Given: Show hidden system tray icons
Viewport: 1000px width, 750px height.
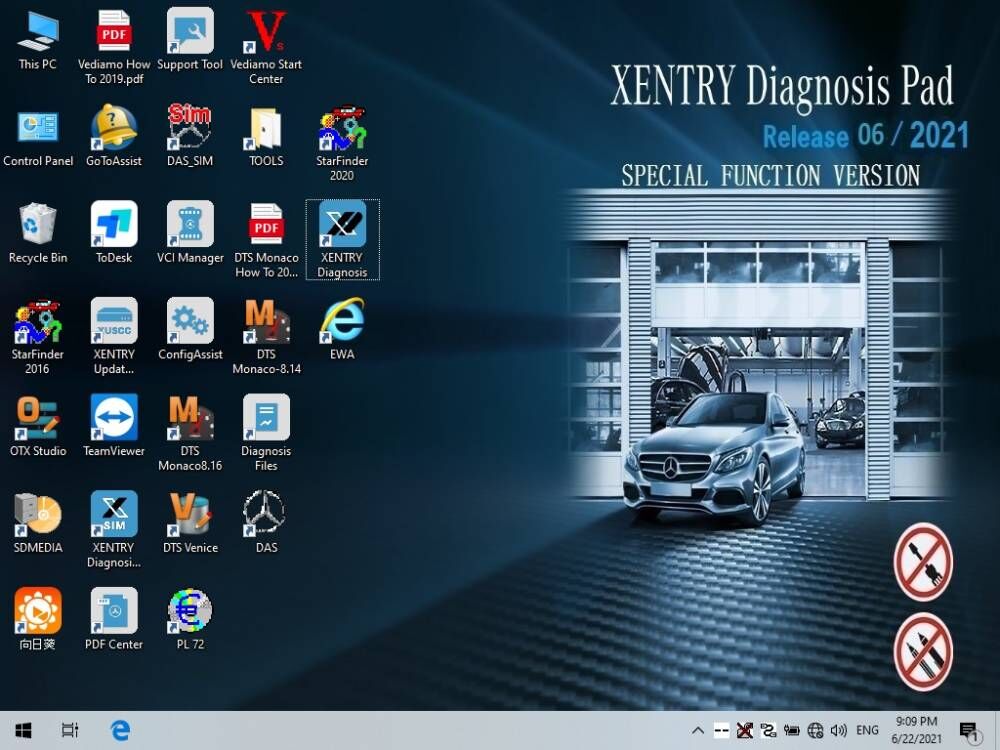Looking at the screenshot, I should (698, 731).
